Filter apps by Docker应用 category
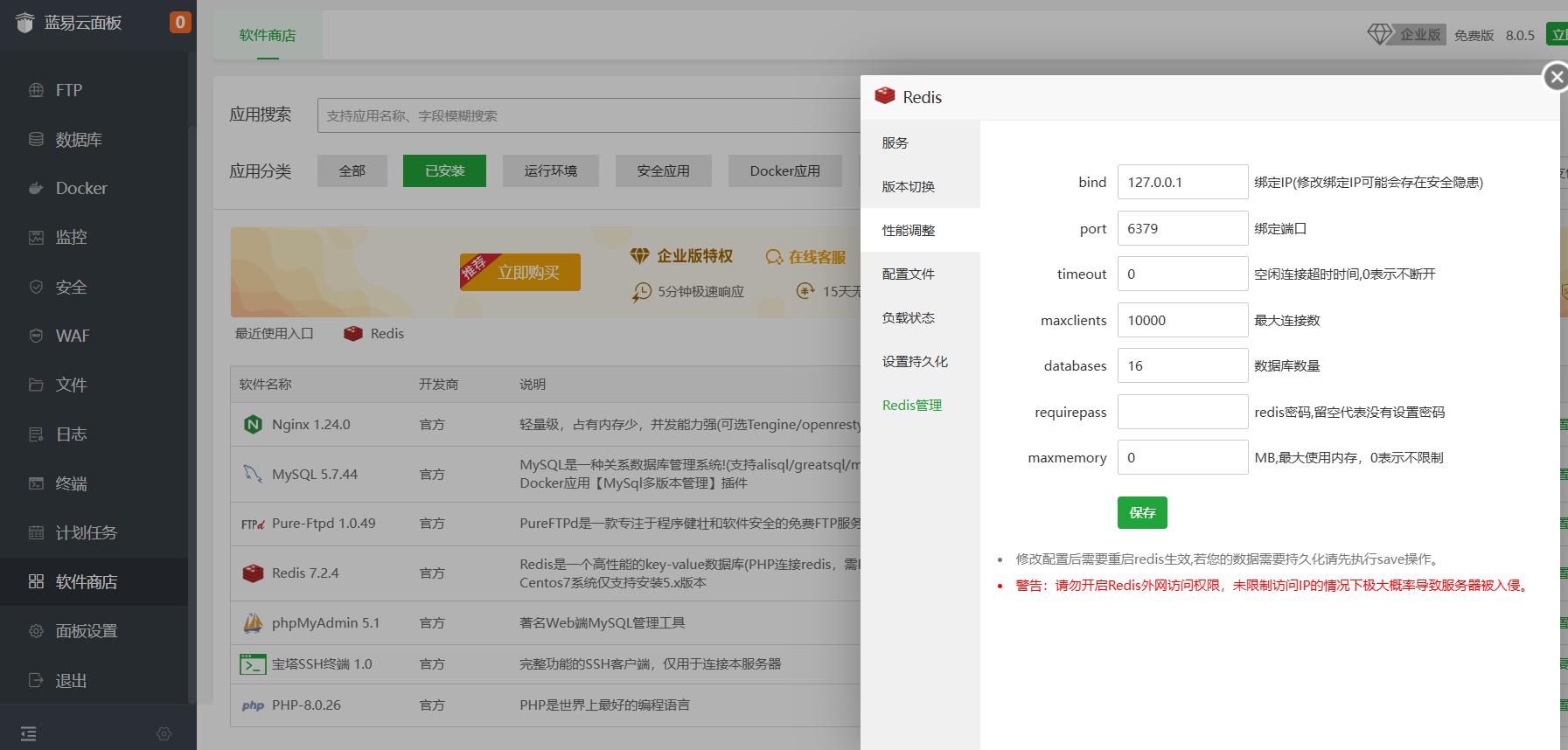Image resolution: width=1568 pixels, height=750 pixels. (785, 171)
